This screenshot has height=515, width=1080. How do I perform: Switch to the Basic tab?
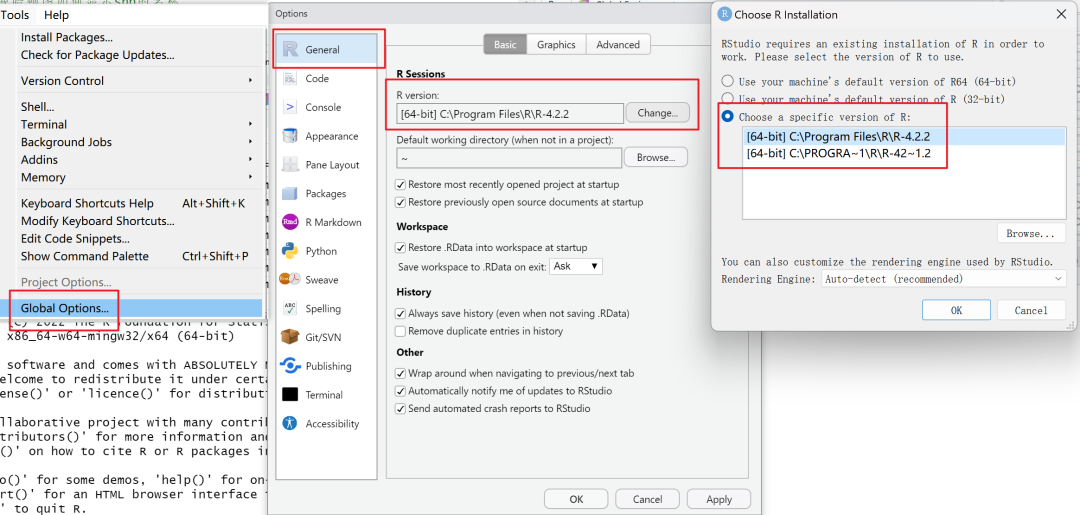[x=505, y=44]
